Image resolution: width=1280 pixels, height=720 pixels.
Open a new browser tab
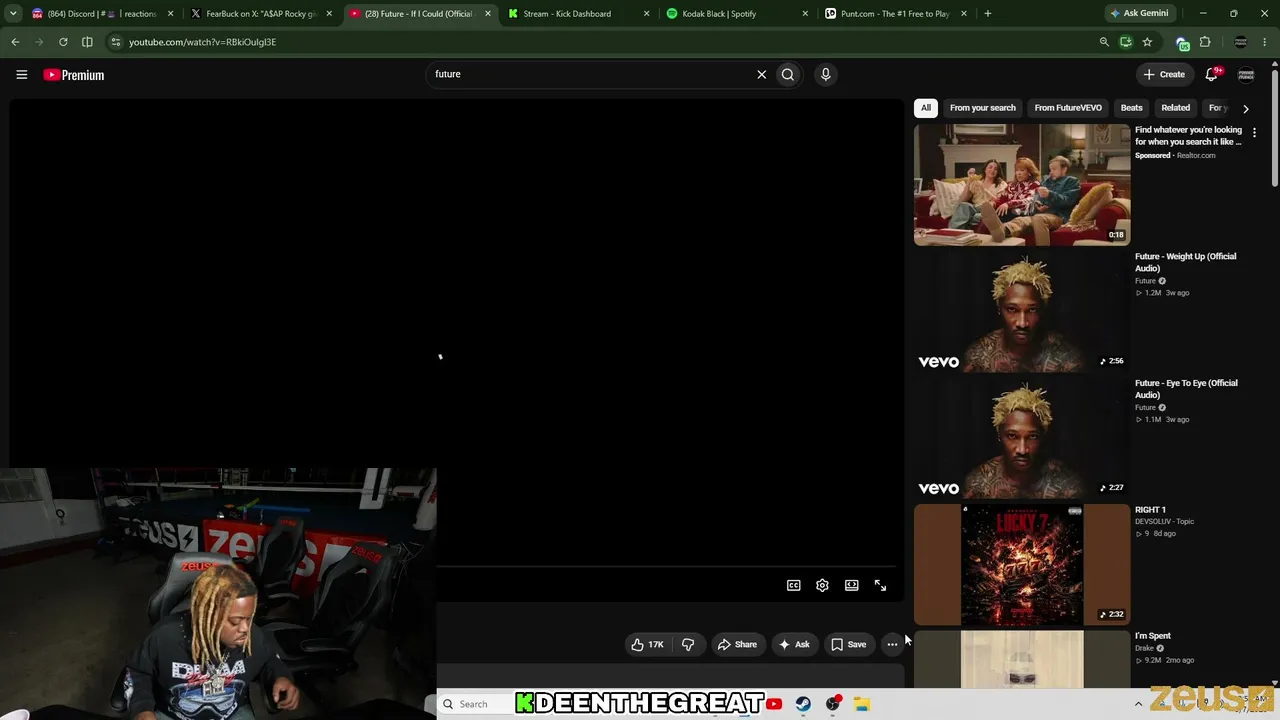[987, 14]
